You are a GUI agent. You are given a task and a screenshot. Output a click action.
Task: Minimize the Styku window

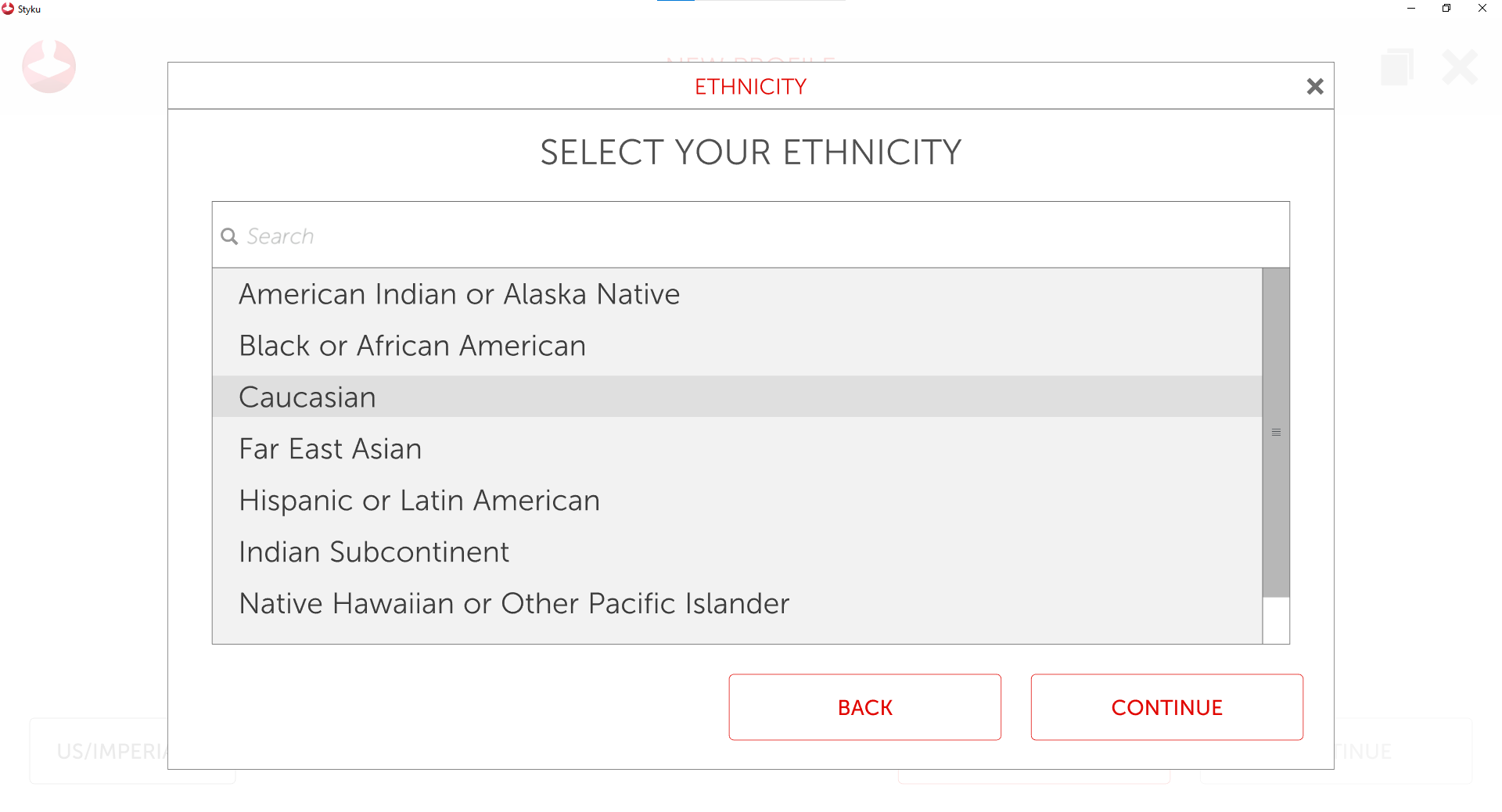click(1411, 9)
